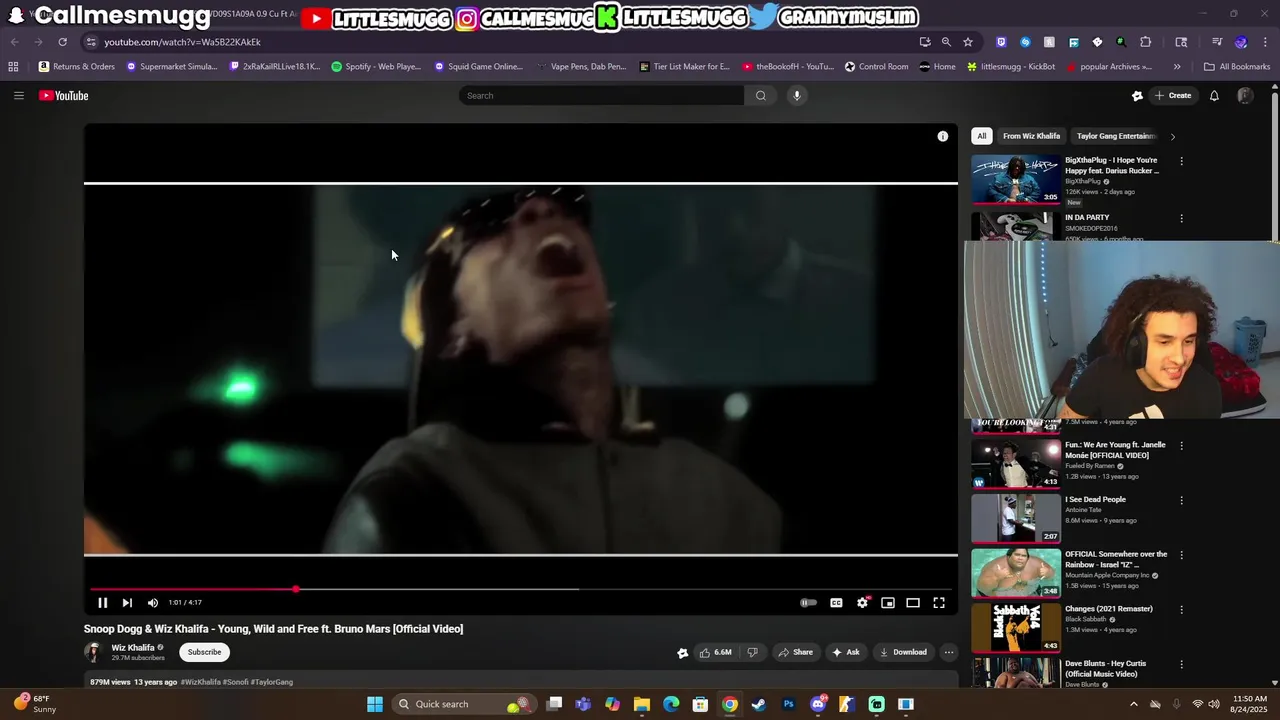
Task: Open YouTube notifications bell
Action: pos(1214,96)
